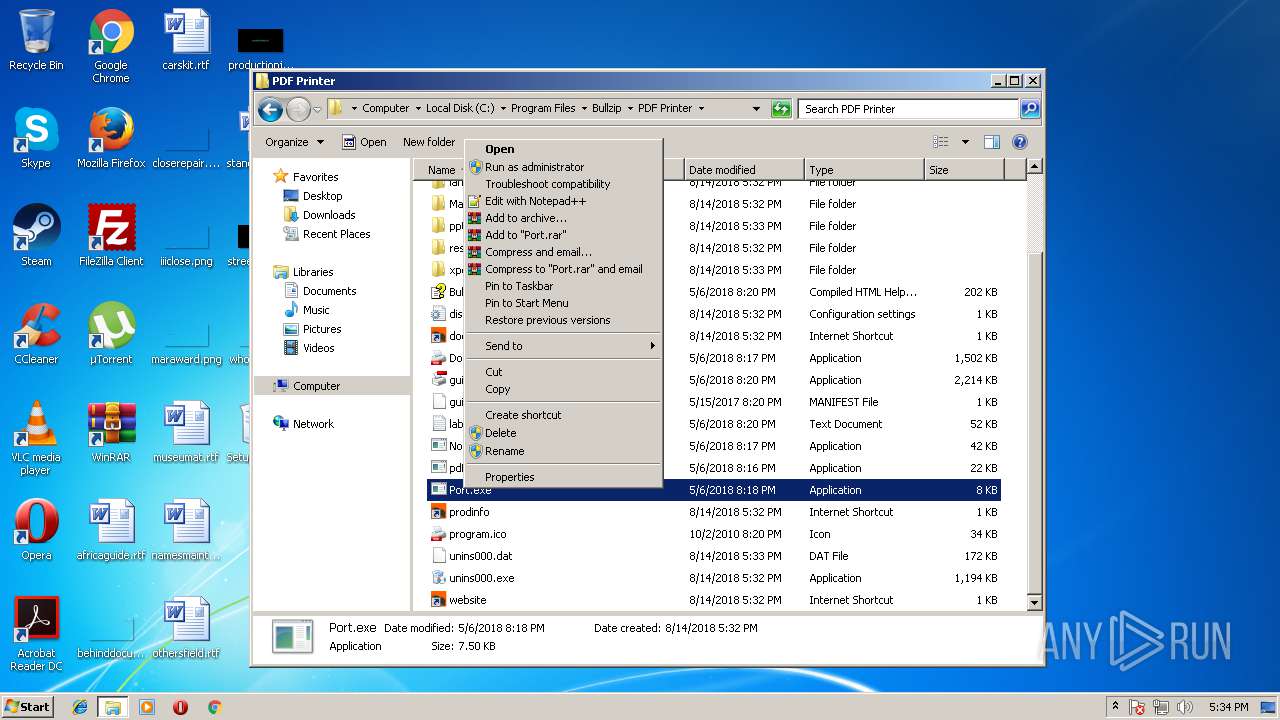Viewport: 1280px width, 720px height.
Task: Click the volume speaker icon in system tray
Action: coord(1185,707)
